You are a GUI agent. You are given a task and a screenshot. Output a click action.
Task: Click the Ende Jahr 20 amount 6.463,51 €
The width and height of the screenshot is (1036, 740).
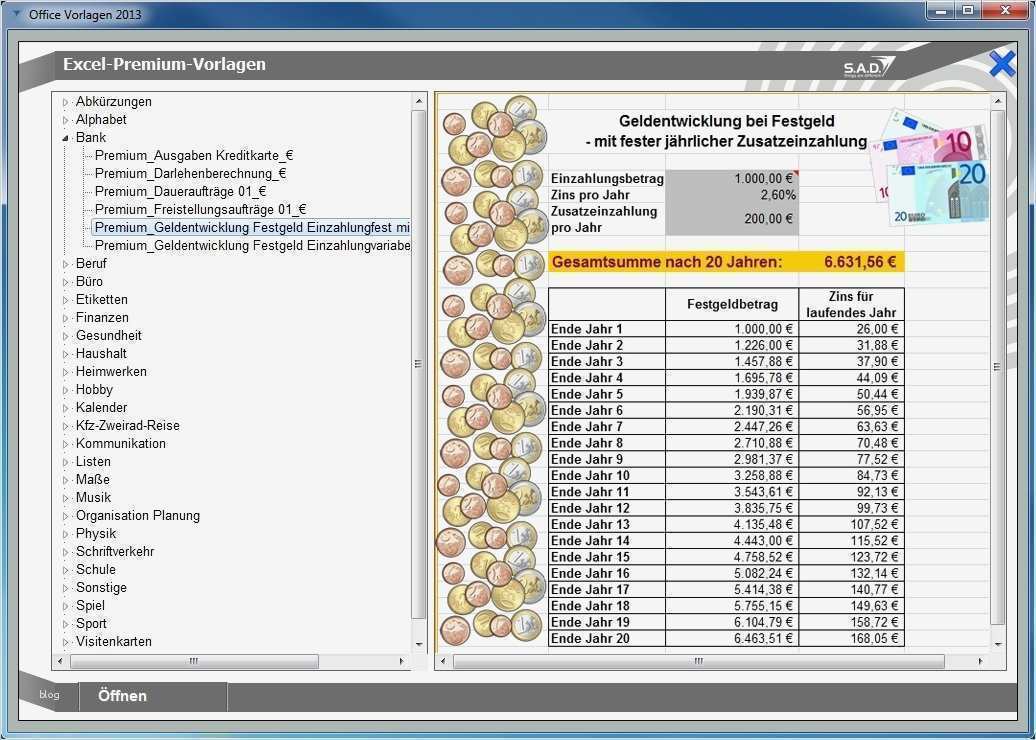click(763, 638)
